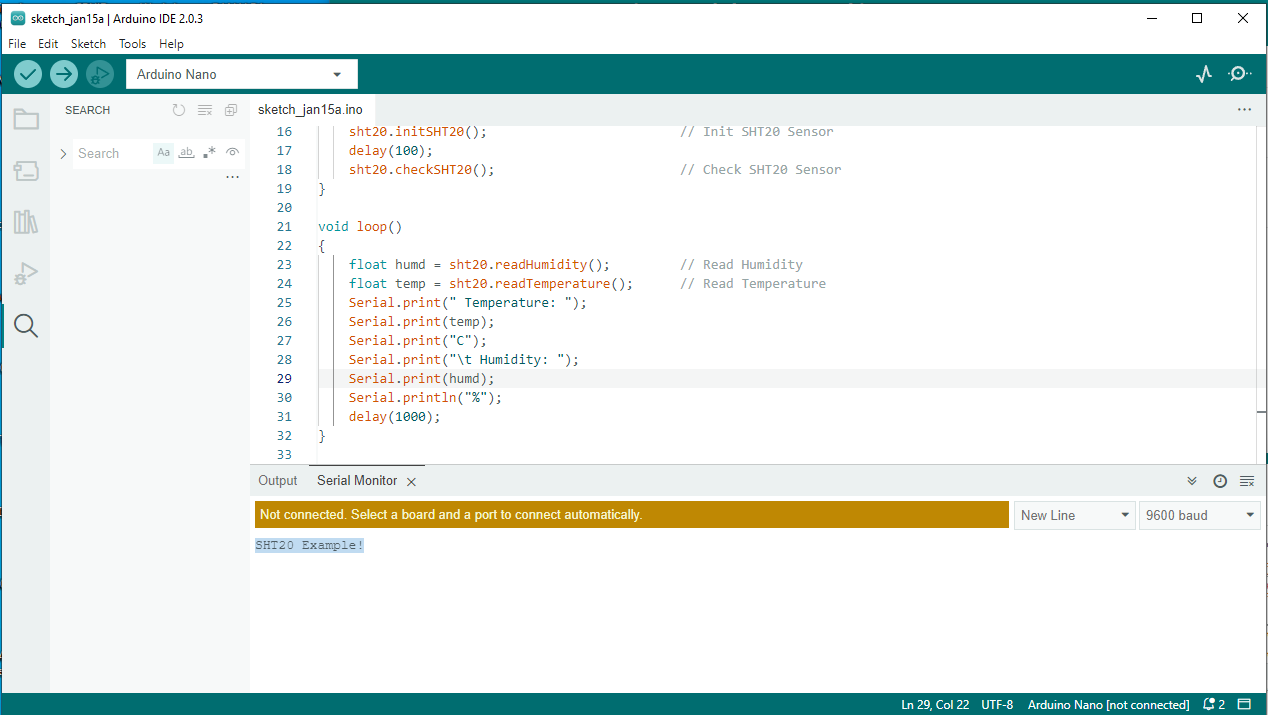Click line number 21 in gutter
Screen dimensions: 1268x715
(284, 227)
